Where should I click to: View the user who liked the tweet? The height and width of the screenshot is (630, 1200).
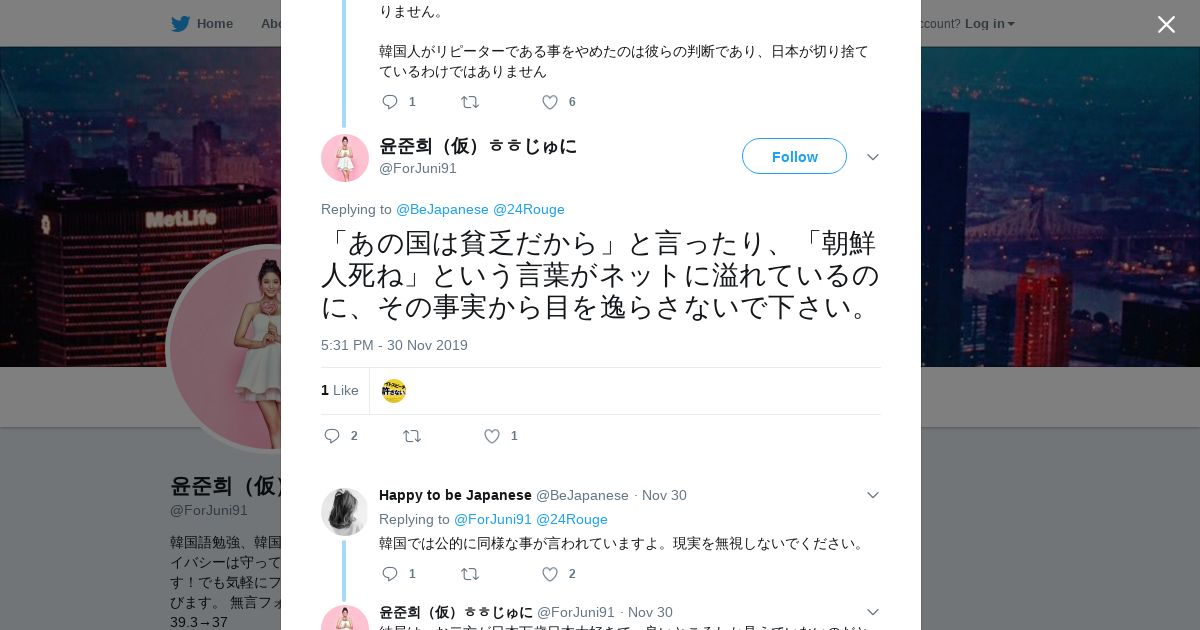tap(394, 391)
